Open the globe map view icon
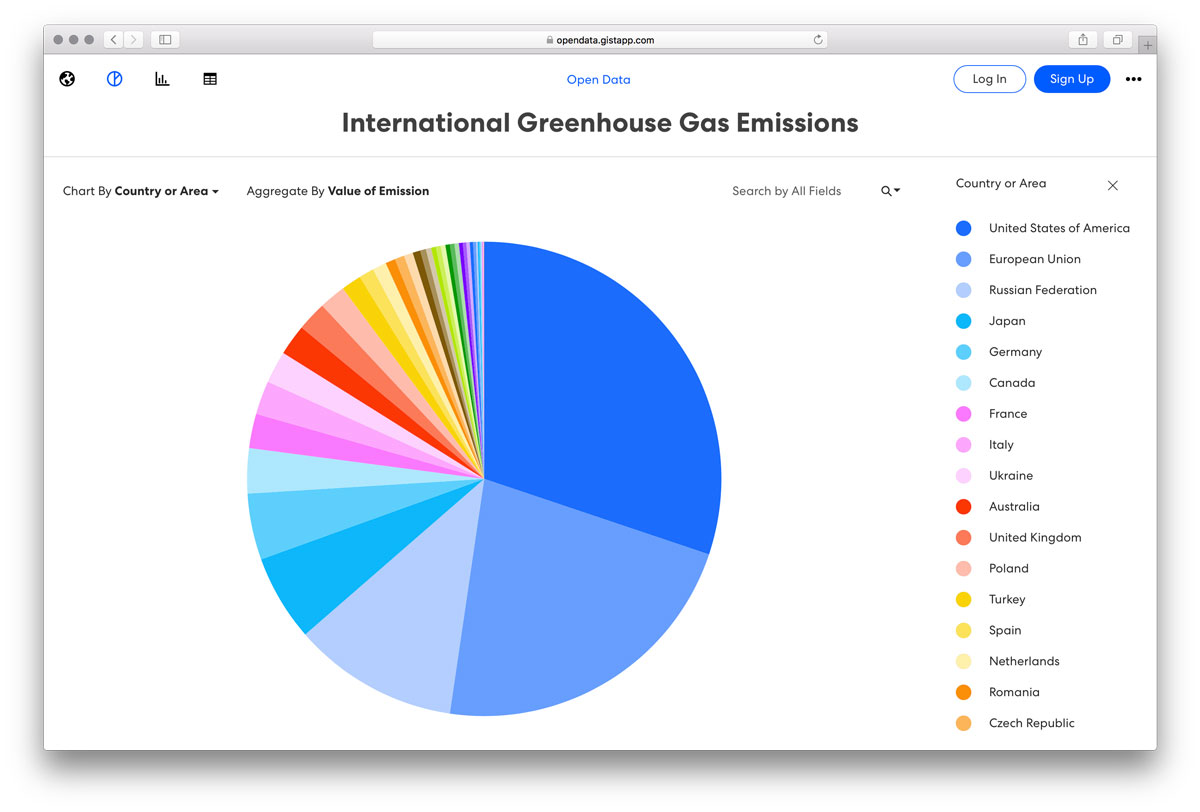The height and width of the screenshot is (812, 1200). 67,79
